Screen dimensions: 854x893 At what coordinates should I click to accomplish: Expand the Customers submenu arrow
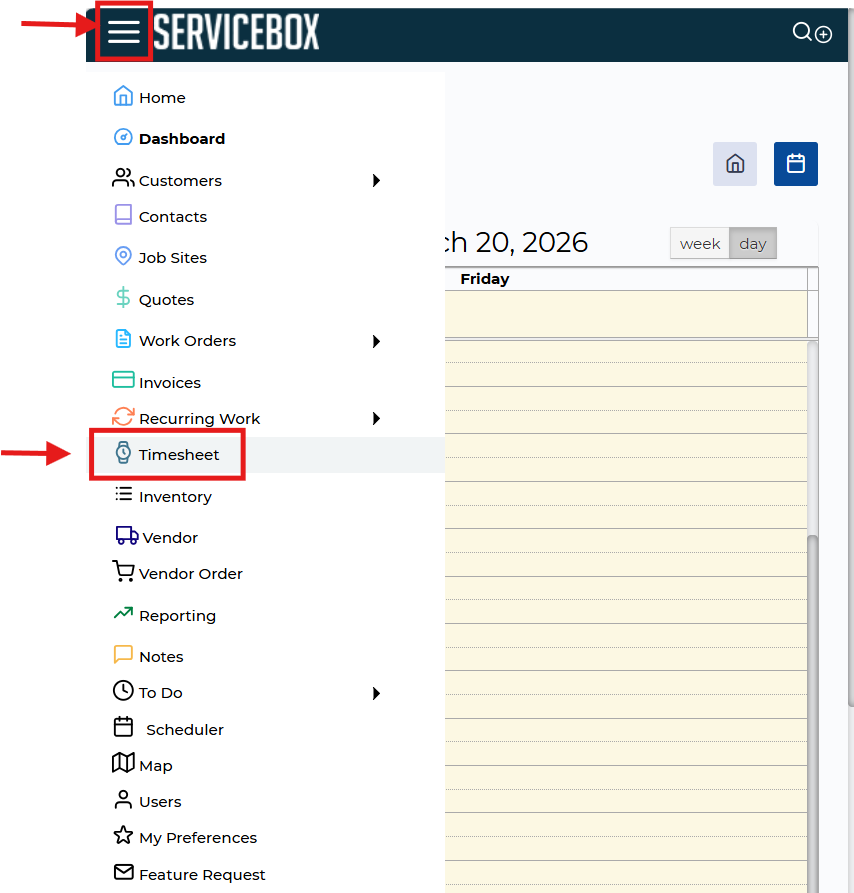point(376,181)
